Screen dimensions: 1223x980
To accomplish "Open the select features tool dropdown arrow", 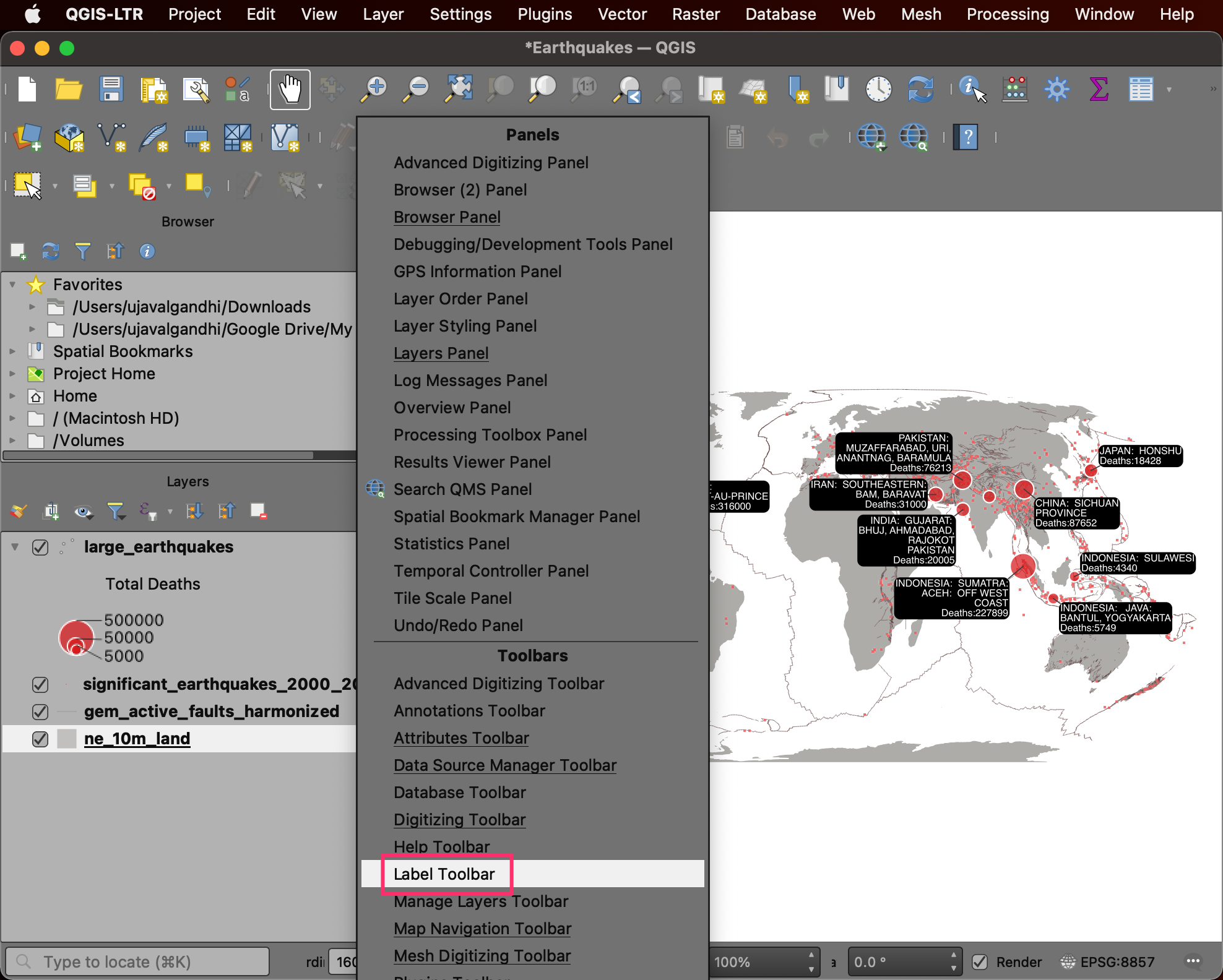I will pos(55,186).
